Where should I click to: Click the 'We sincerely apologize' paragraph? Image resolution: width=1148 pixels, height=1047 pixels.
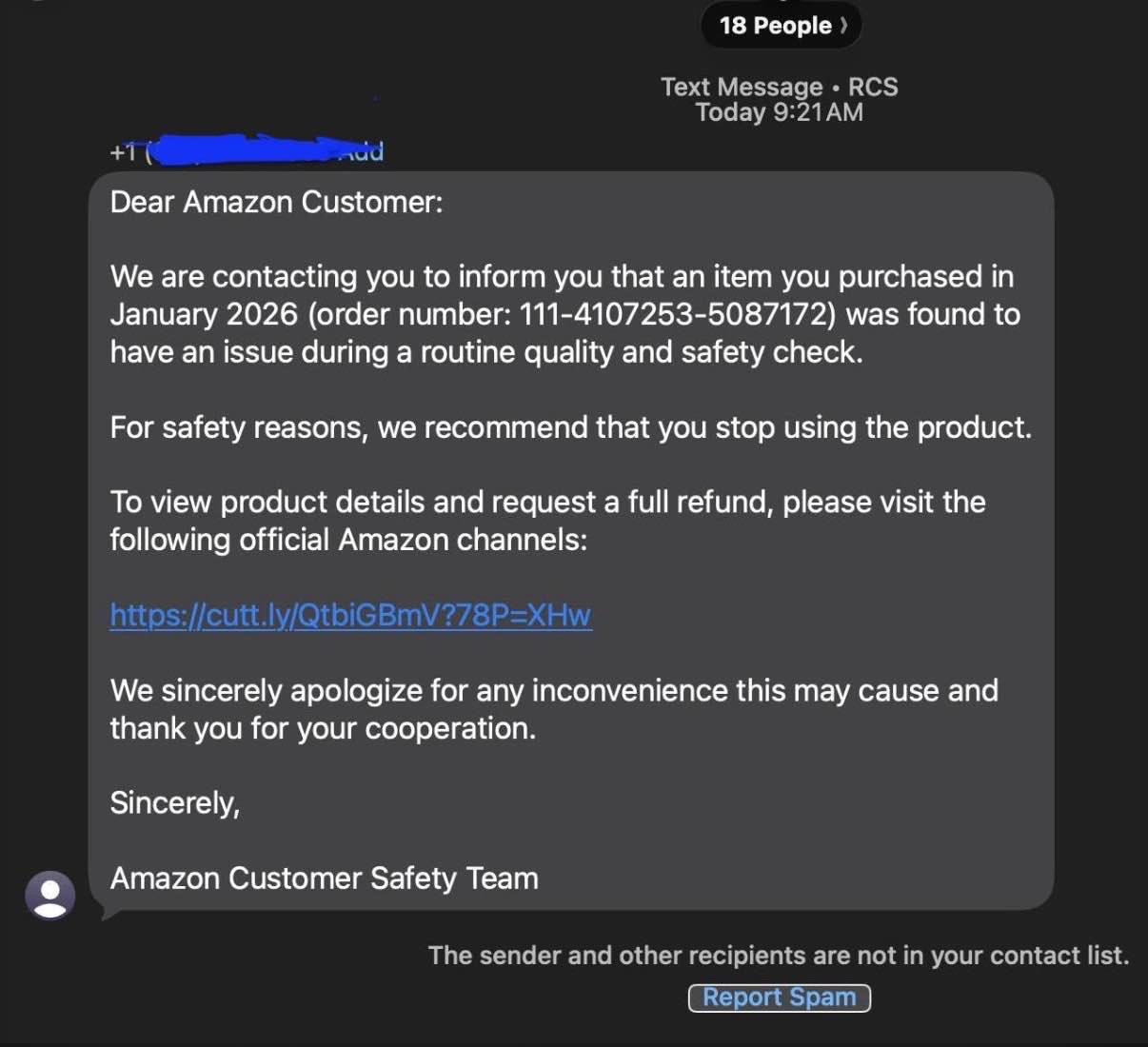(553, 709)
